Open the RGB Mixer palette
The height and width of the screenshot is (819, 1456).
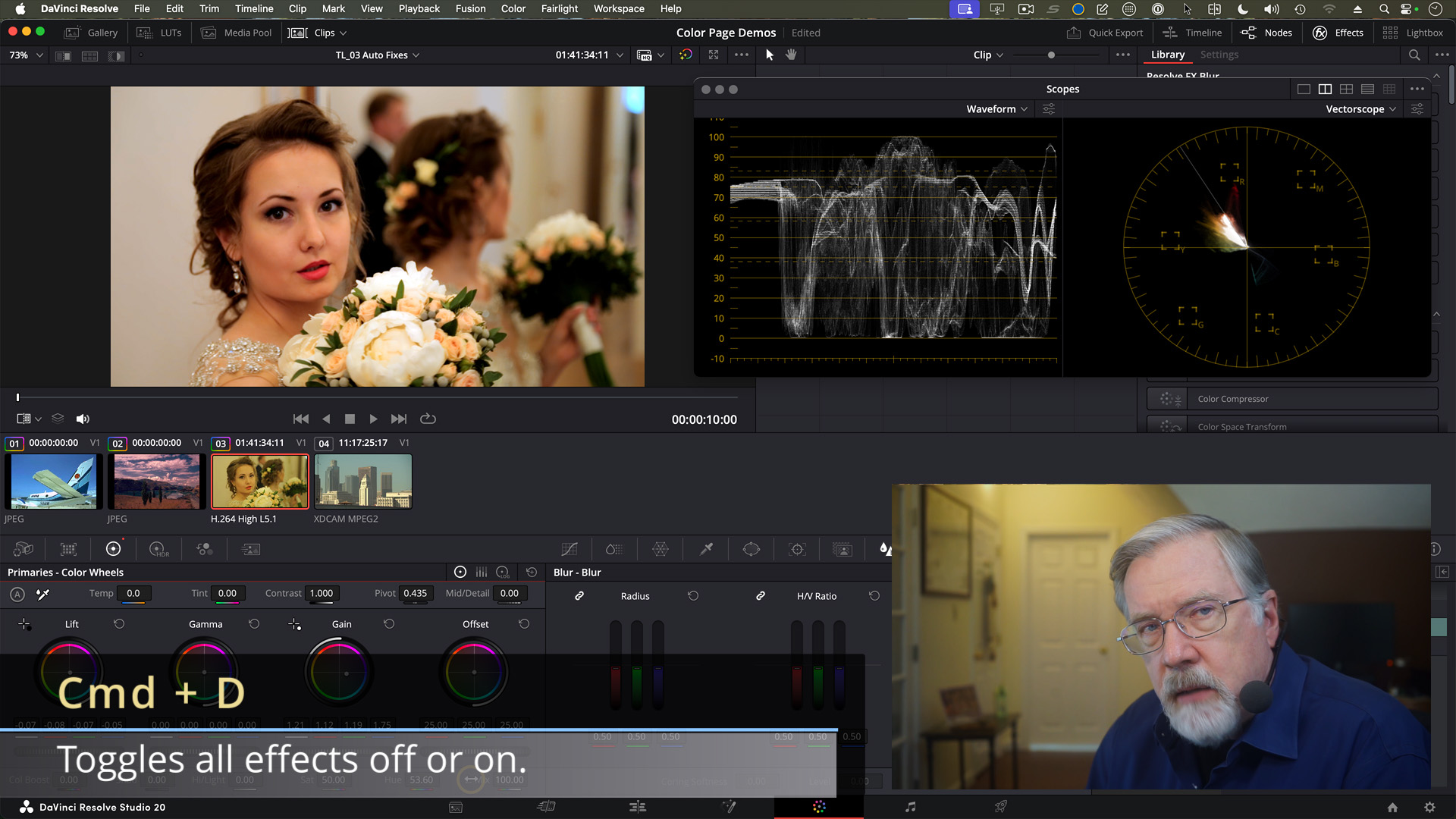204,549
